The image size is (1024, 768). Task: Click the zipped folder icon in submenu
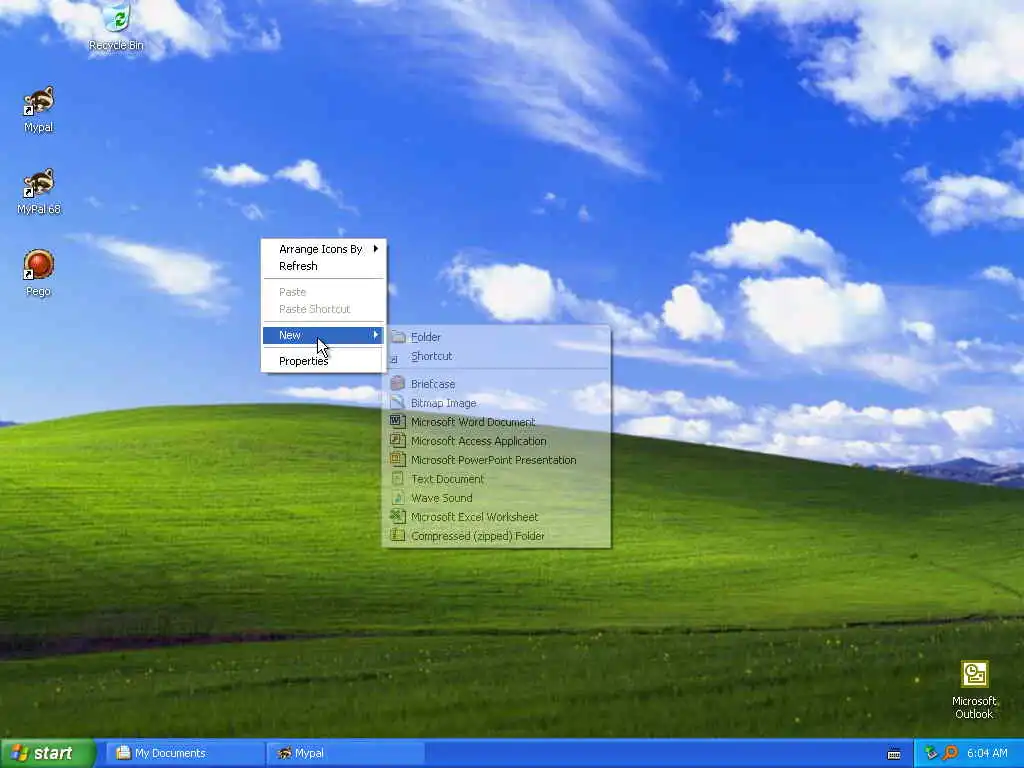point(398,536)
